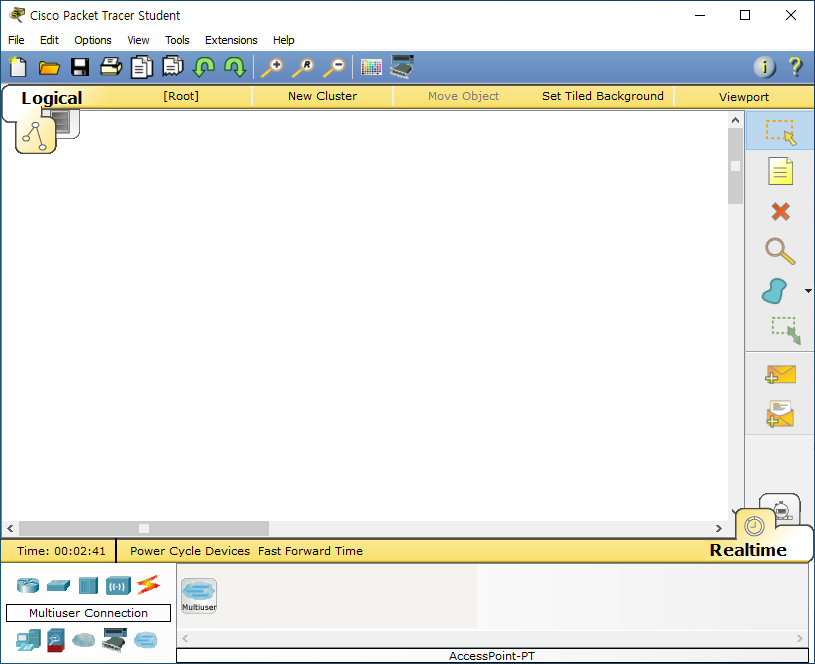Select the Routers device category
This screenshot has width=815, height=664.
click(x=28, y=585)
